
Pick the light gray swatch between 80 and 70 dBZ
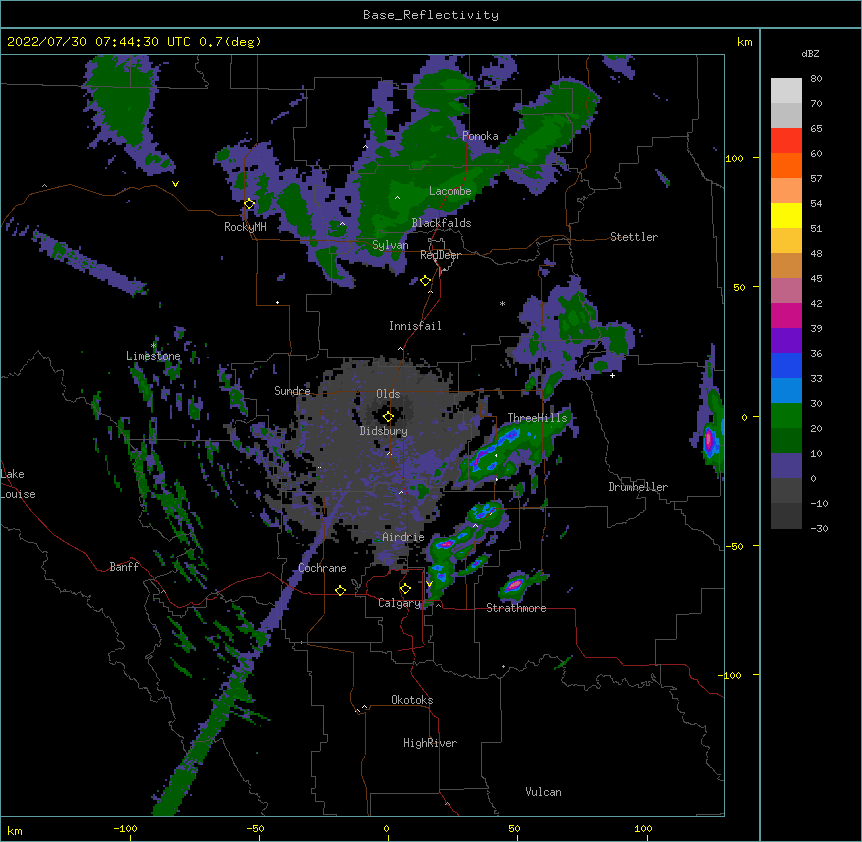click(786, 91)
